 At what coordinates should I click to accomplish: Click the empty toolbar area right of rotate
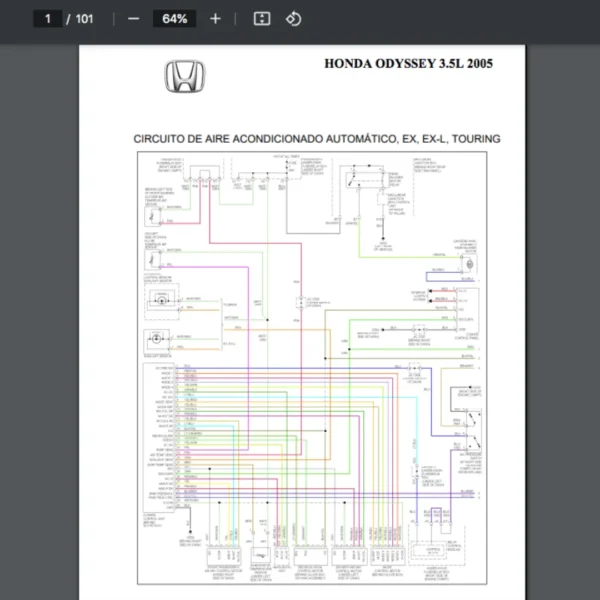[450, 19]
